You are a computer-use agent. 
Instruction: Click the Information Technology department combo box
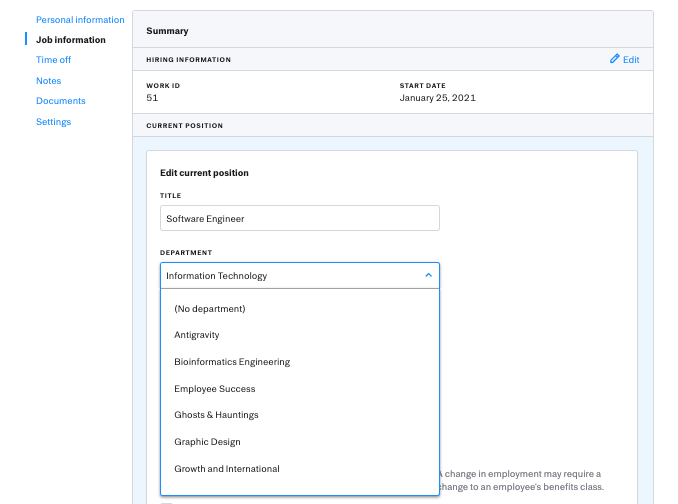[300, 275]
